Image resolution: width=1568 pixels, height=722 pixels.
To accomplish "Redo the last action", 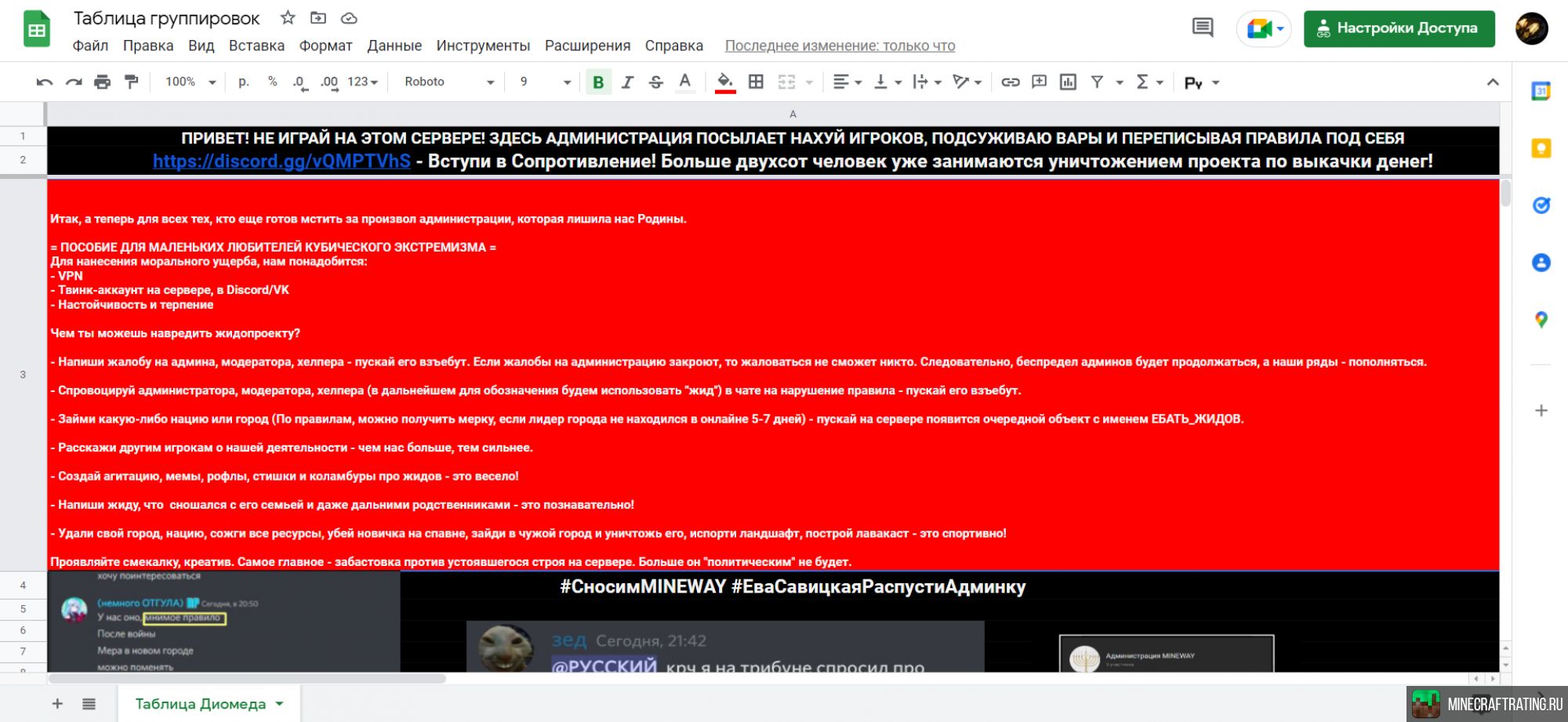I will [74, 82].
